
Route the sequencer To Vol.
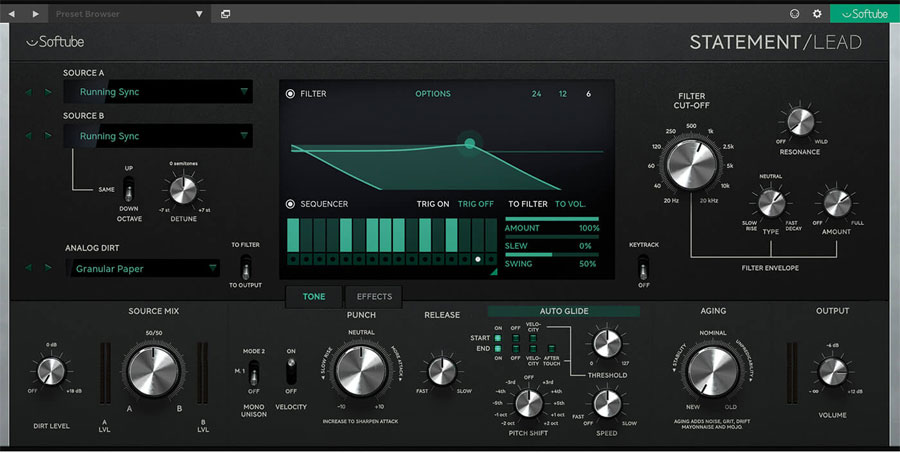[x=571, y=204]
